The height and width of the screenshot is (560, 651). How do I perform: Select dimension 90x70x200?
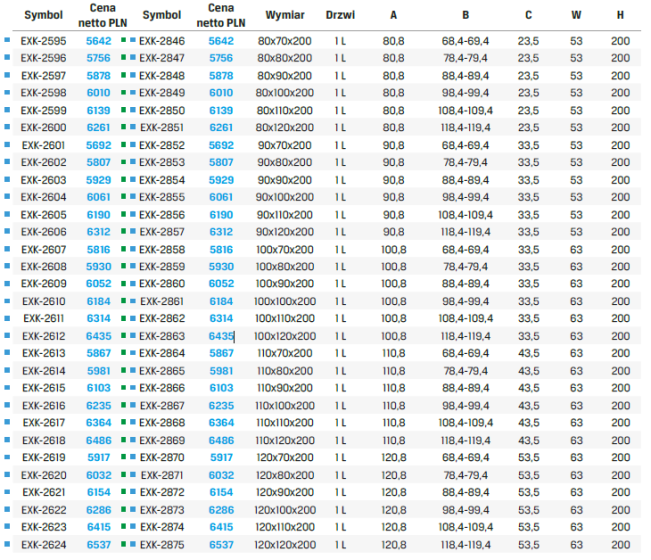pos(284,146)
